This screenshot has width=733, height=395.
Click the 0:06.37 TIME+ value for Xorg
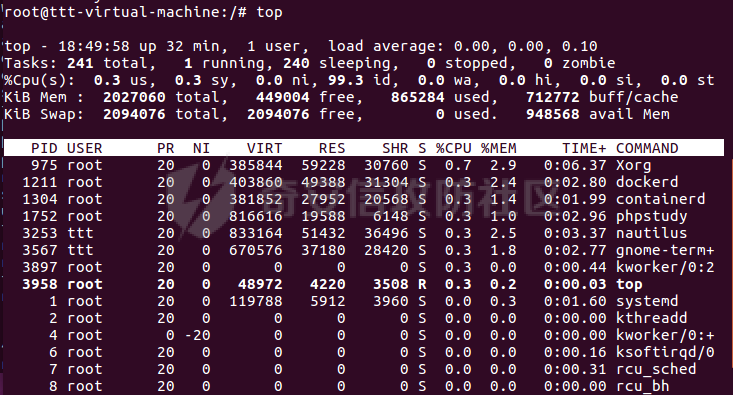click(575, 165)
